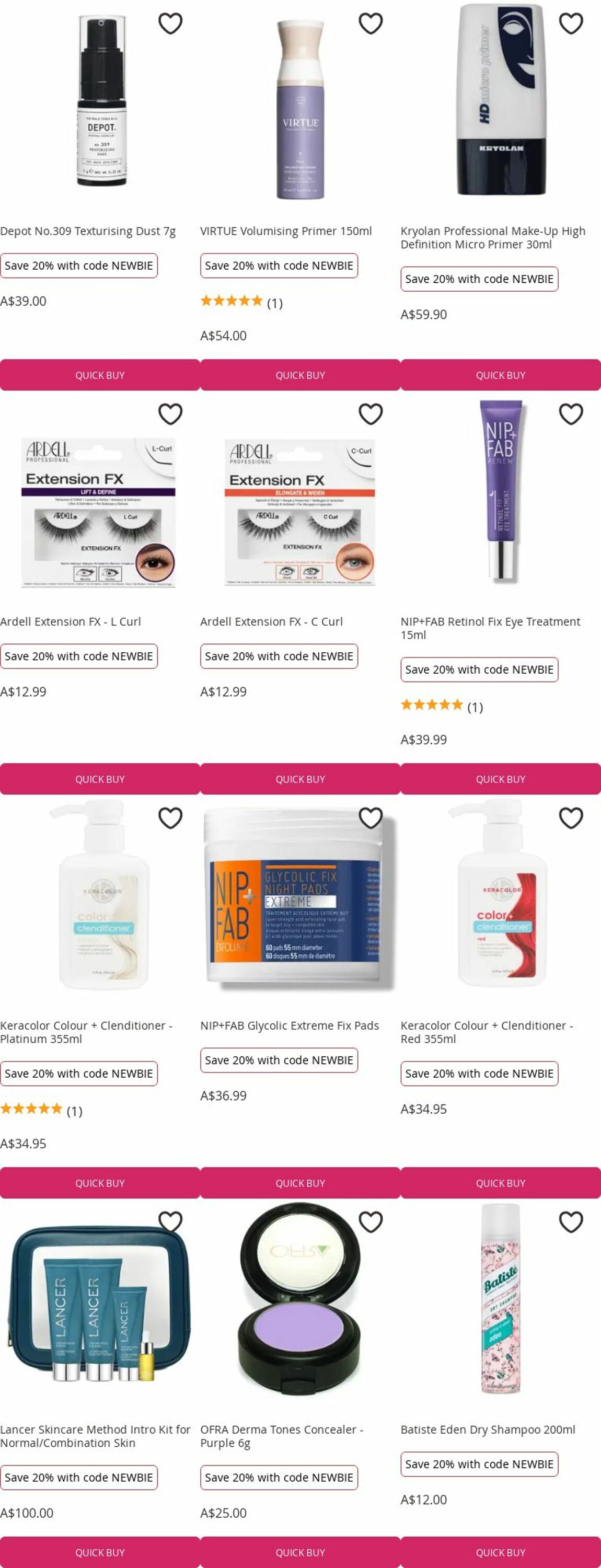This screenshot has height=1568, width=601.
Task: Quick buy the NIP+FAB Retinol Fix Eye Treatment
Action: point(501,779)
